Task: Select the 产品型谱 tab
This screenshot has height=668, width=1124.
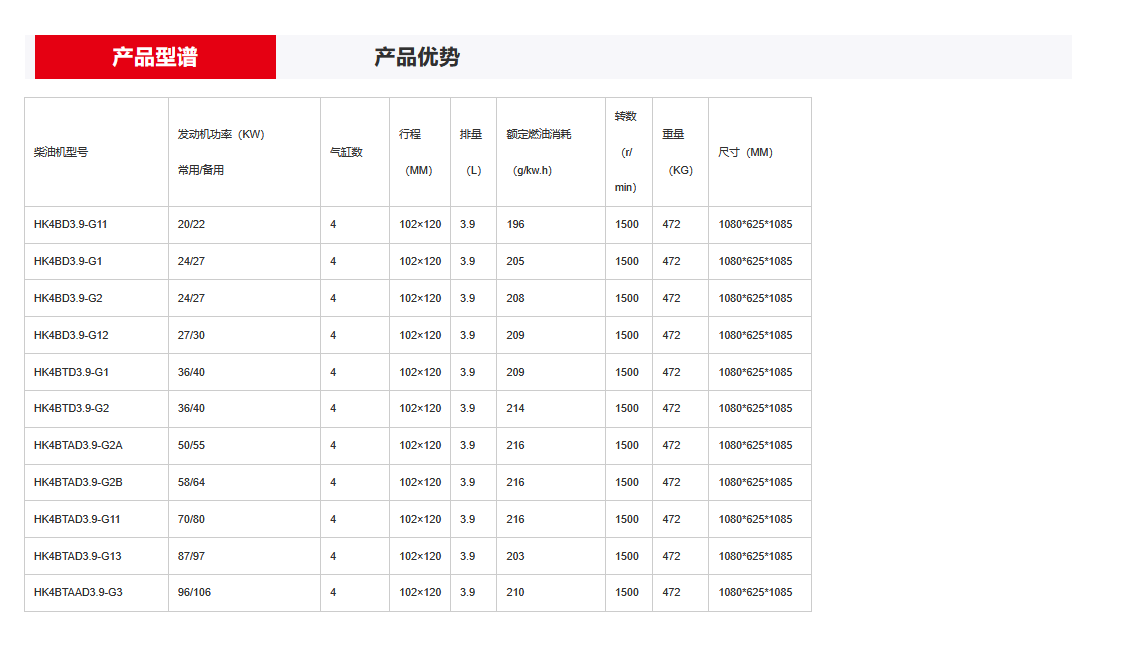Action: pos(155,57)
